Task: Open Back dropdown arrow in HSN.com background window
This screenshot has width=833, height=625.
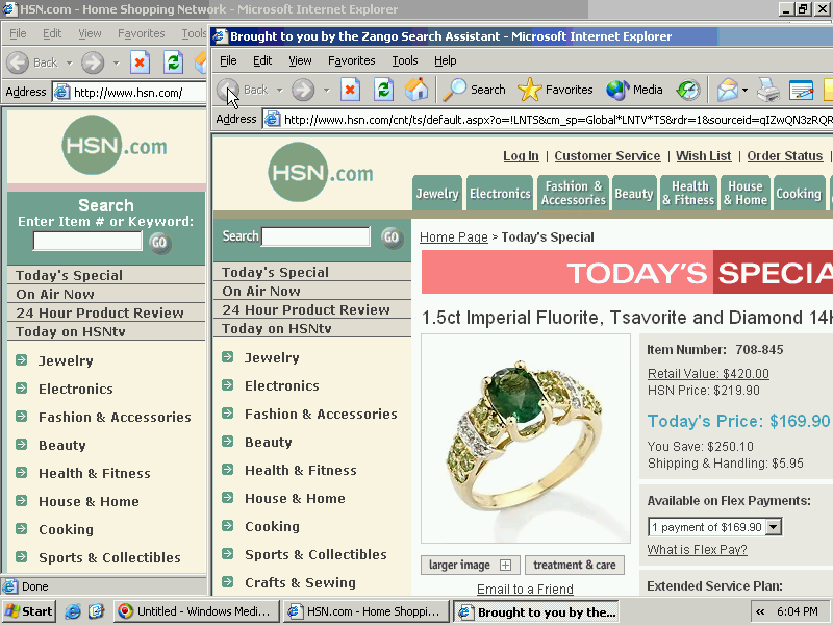Action: pyautogui.click(x=69, y=63)
